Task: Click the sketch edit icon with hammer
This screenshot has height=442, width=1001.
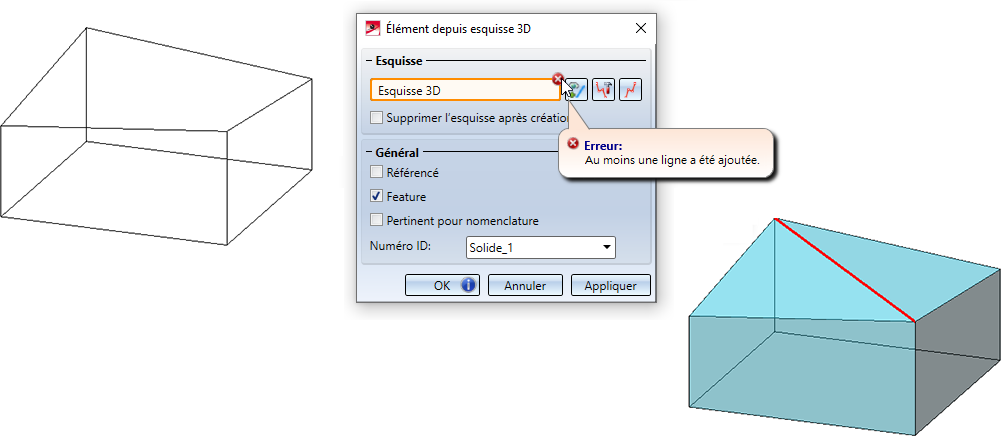Action: [x=603, y=90]
